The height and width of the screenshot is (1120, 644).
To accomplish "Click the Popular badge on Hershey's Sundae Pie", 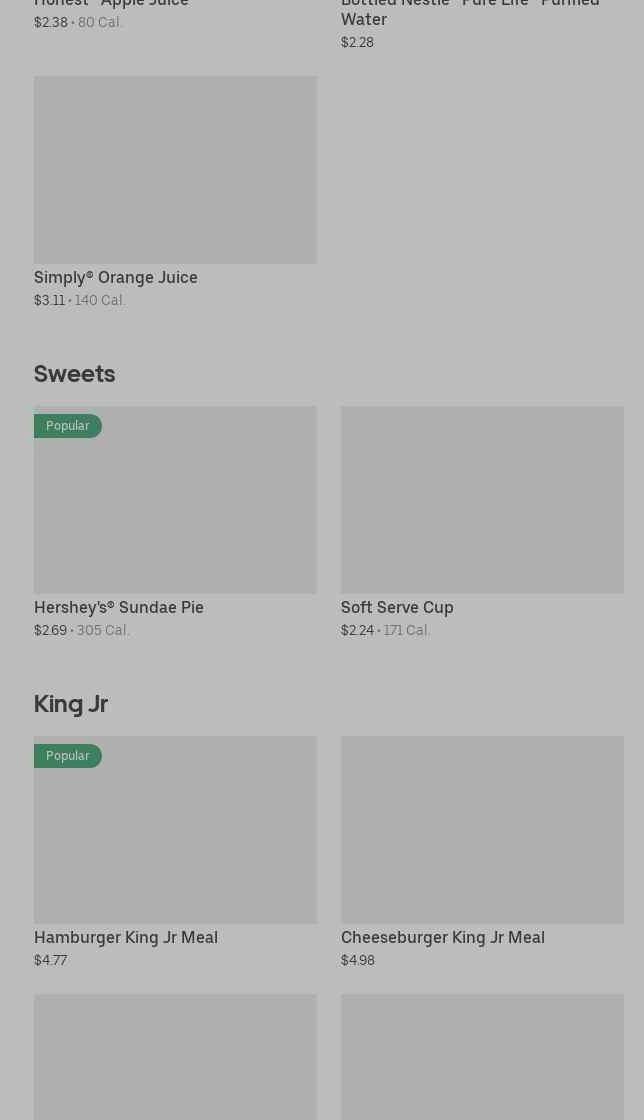I will pyautogui.click(x=68, y=426).
